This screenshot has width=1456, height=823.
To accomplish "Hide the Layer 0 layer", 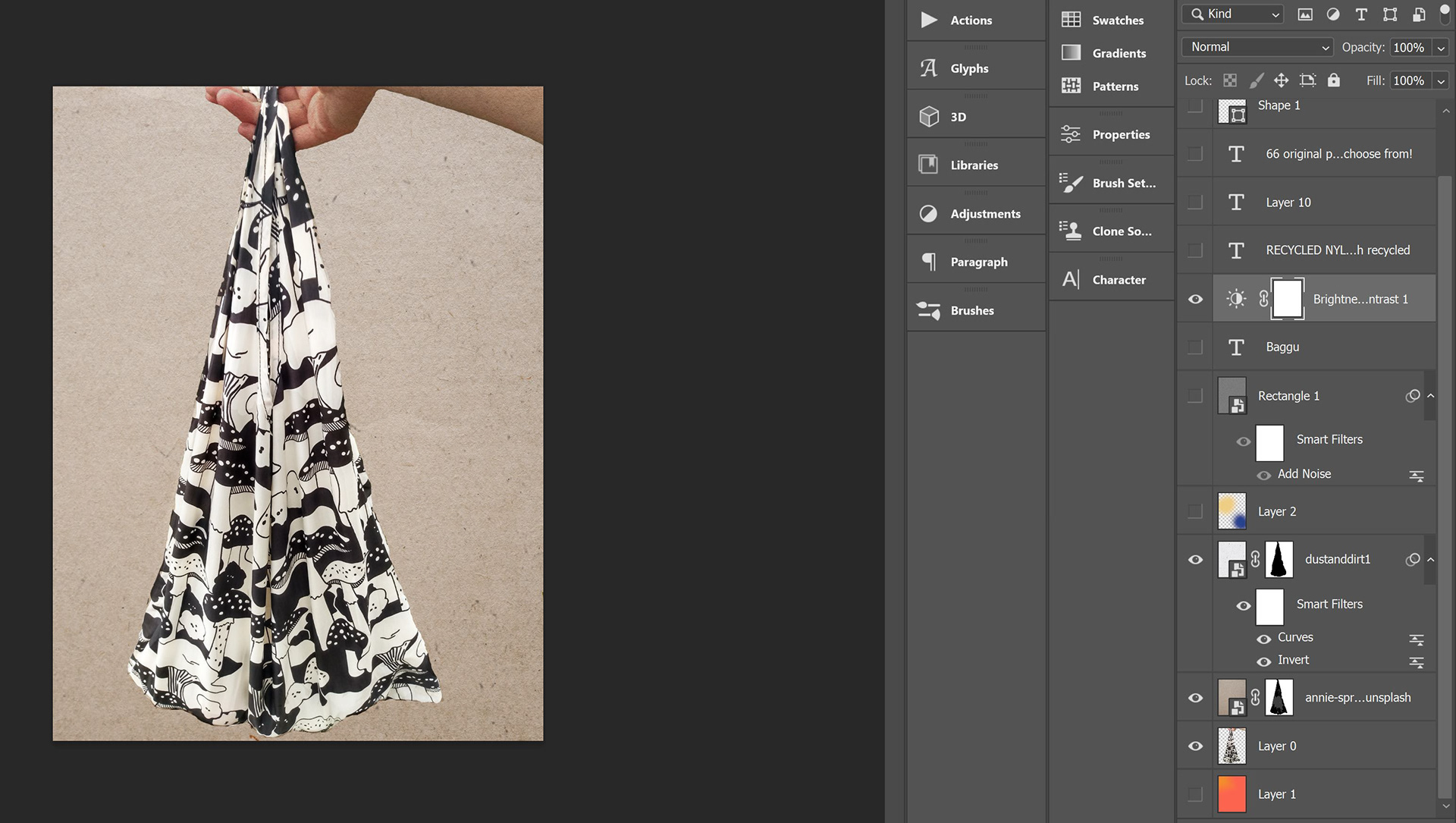I will pyautogui.click(x=1195, y=746).
